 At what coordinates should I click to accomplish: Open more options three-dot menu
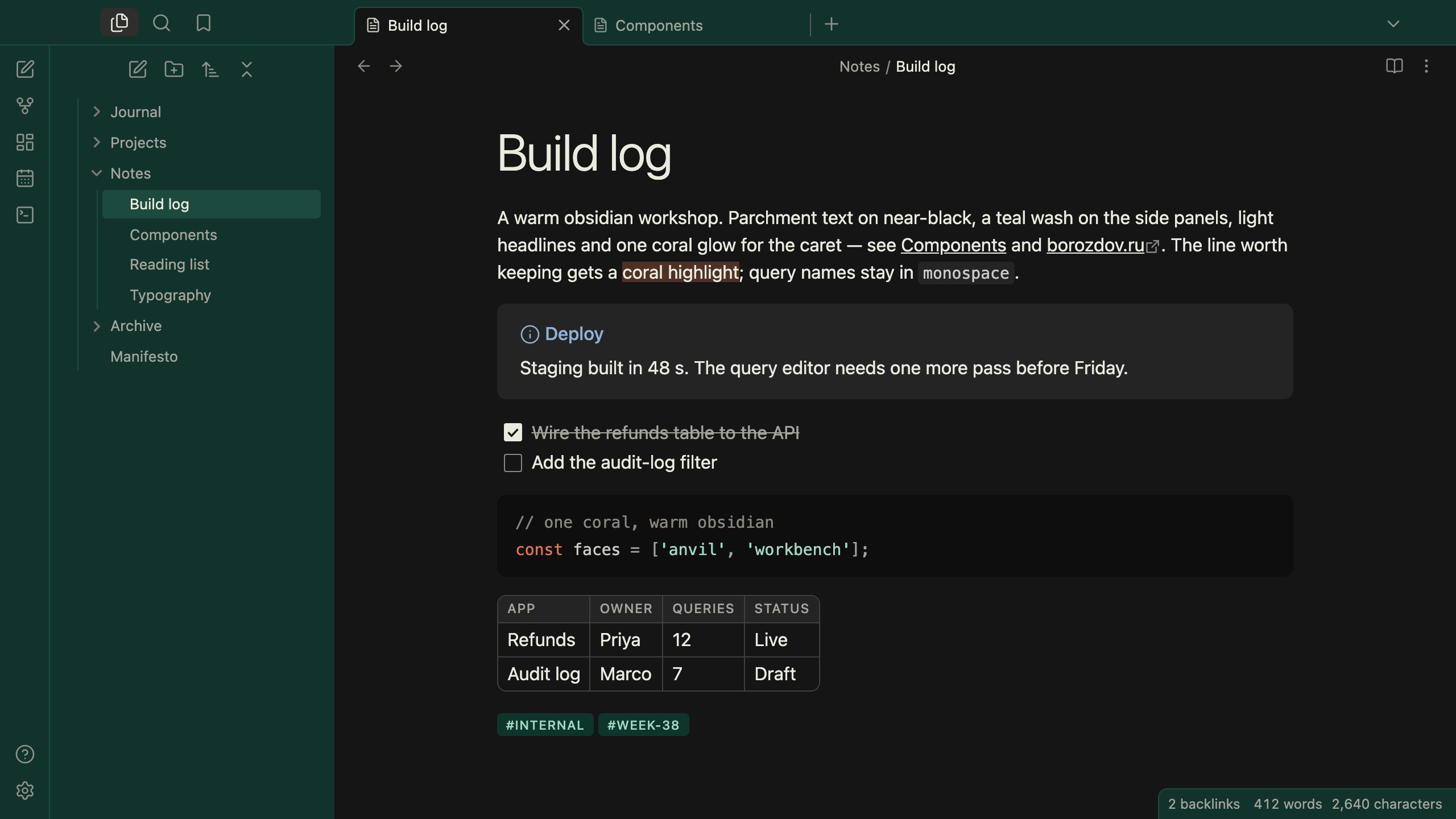click(1426, 66)
